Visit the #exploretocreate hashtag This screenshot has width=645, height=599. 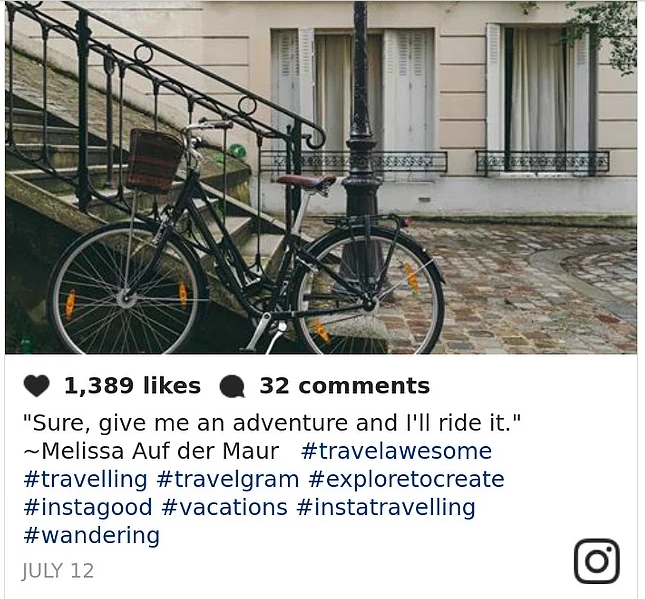[406, 480]
